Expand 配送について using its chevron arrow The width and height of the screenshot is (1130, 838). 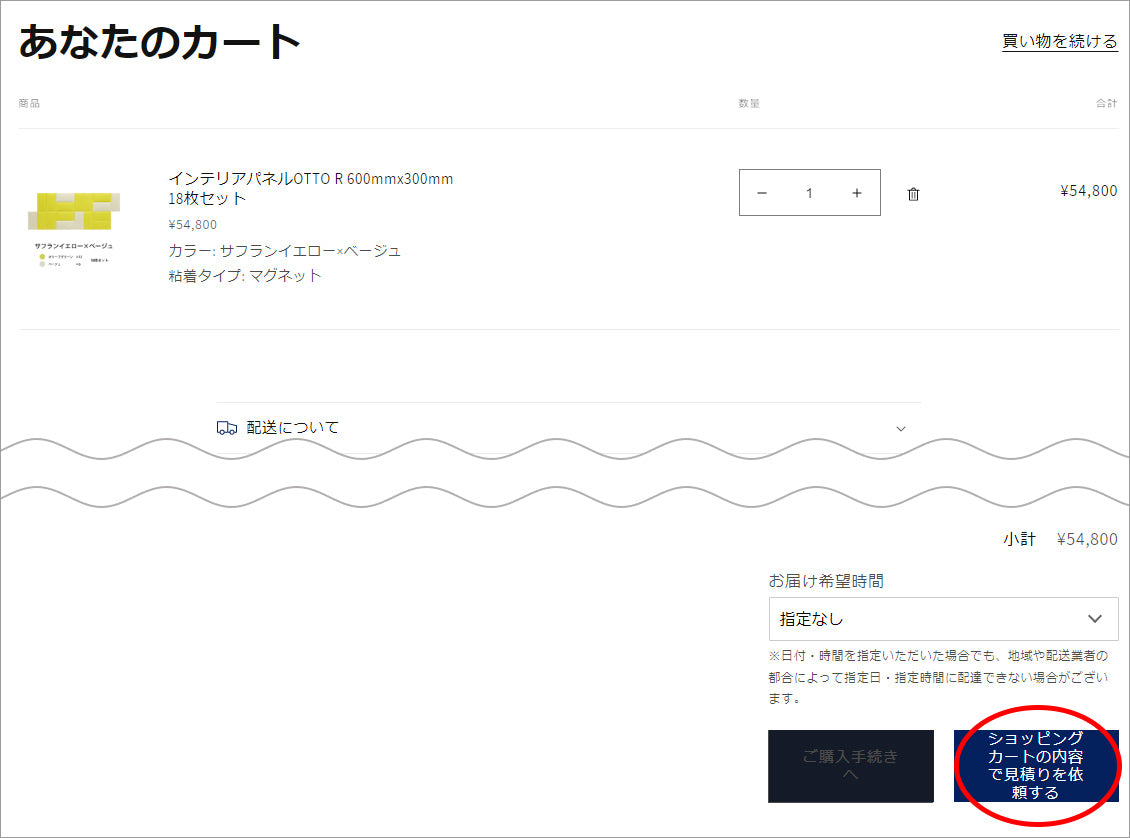(x=901, y=429)
